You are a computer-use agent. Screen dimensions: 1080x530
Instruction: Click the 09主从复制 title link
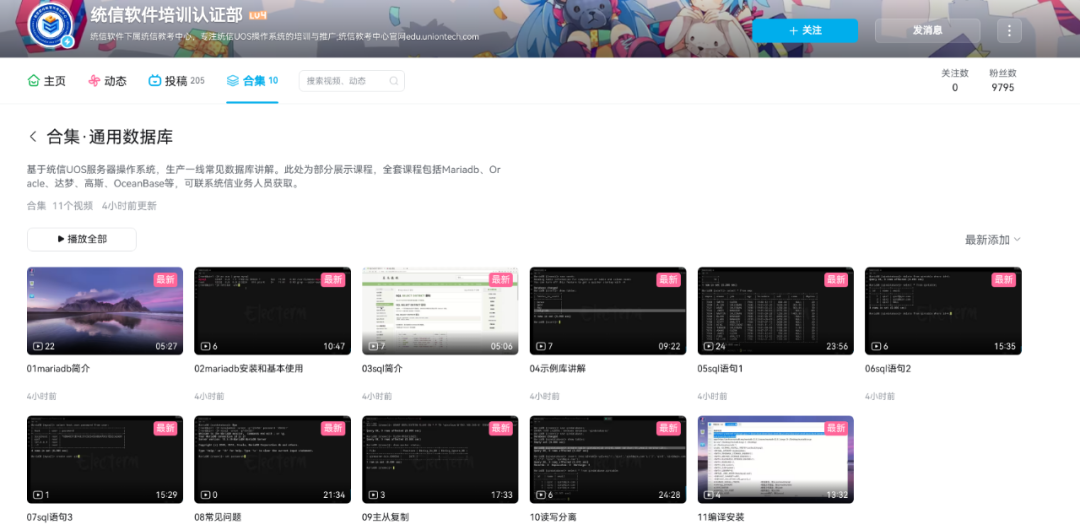pos(387,517)
